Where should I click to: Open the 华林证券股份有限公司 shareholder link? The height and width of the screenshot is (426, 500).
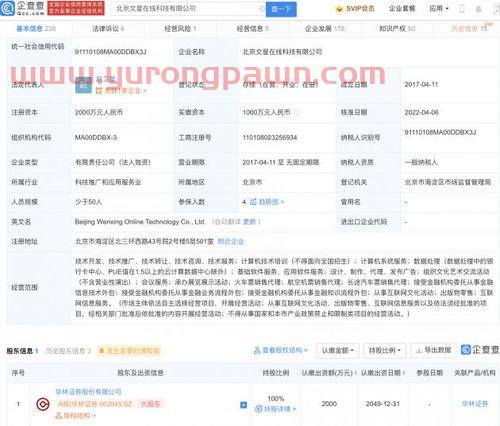click(88, 392)
